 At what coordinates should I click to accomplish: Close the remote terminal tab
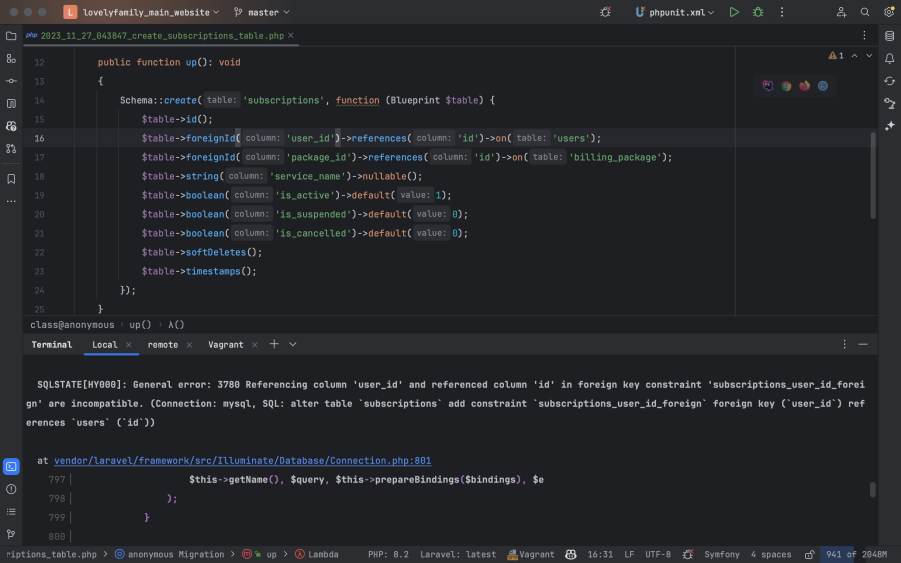pyautogui.click(x=189, y=345)
